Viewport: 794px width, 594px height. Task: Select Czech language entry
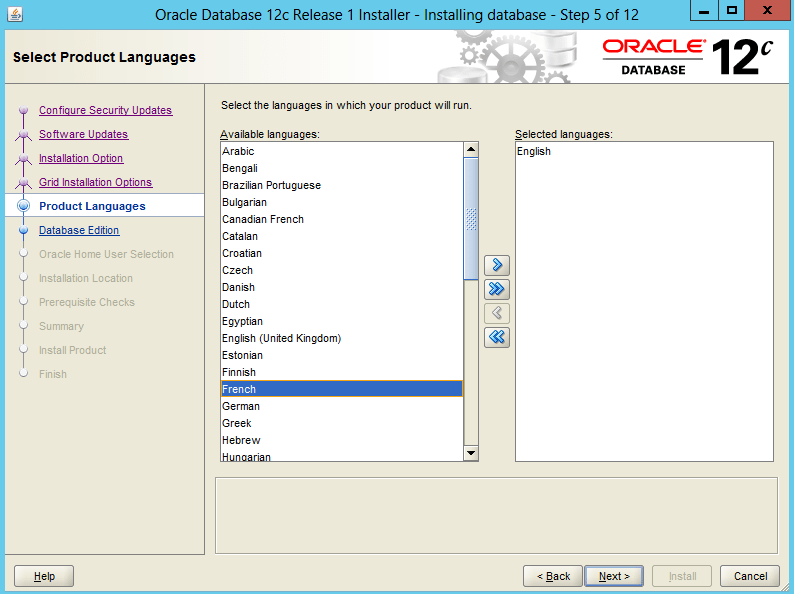(x=342, y=270)
